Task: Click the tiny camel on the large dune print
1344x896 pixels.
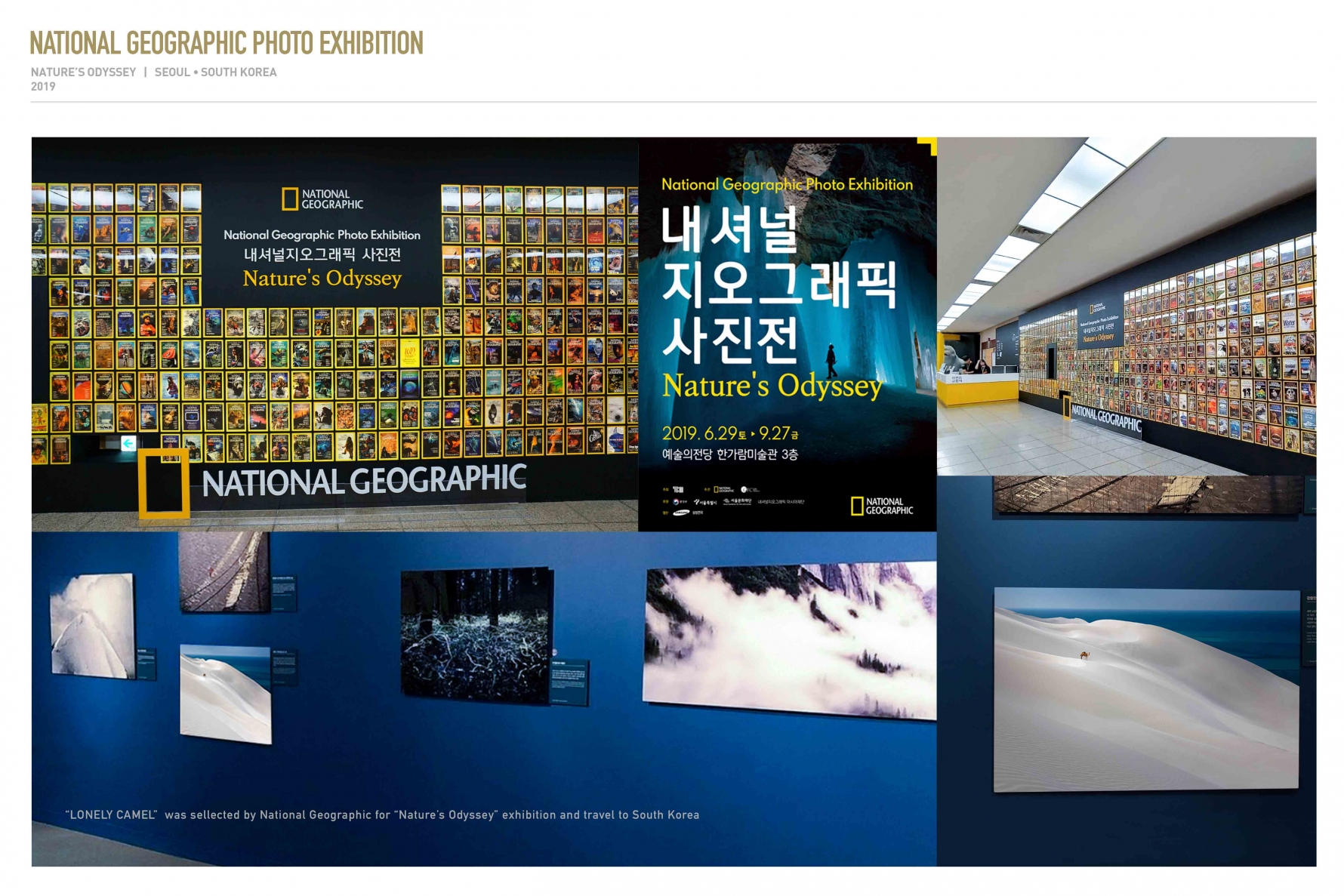Action: click(x=1084, y=655)
